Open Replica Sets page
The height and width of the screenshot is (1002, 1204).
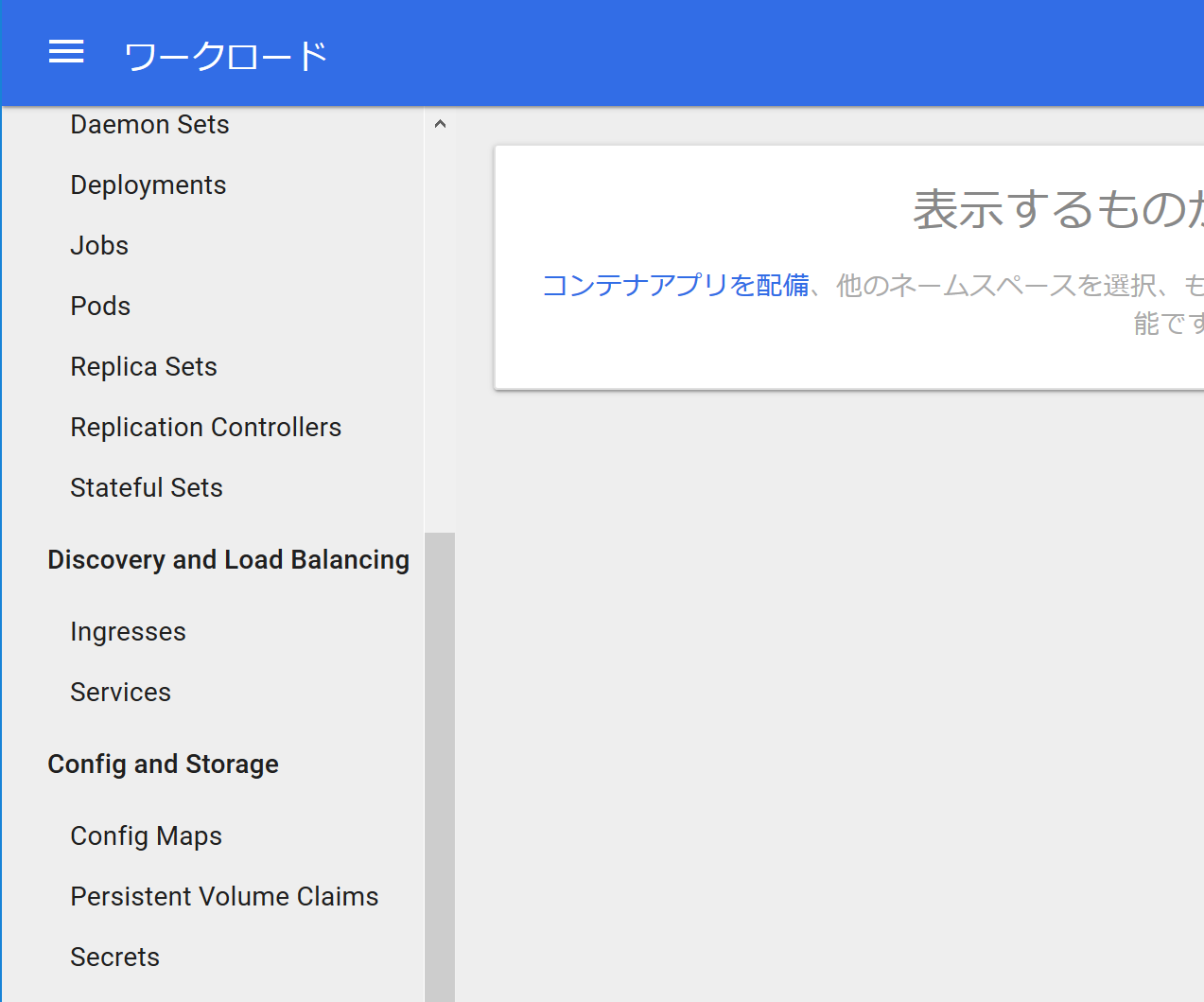tap(143, 366)
